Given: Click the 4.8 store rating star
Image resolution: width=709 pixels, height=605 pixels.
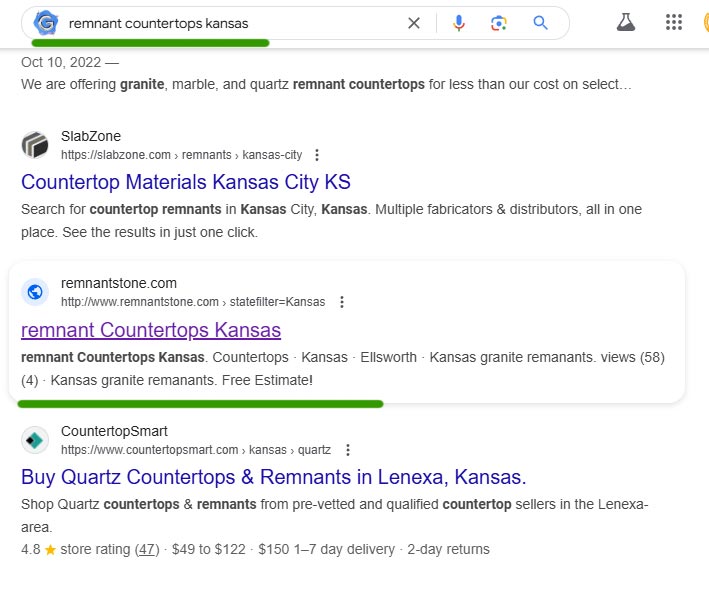Looking at the screenshot, I should point(50,550).
